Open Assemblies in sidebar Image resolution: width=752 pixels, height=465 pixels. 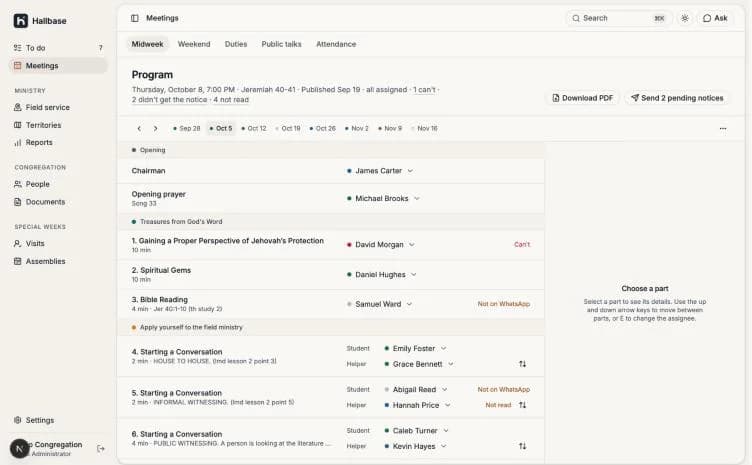coord(58,261)
